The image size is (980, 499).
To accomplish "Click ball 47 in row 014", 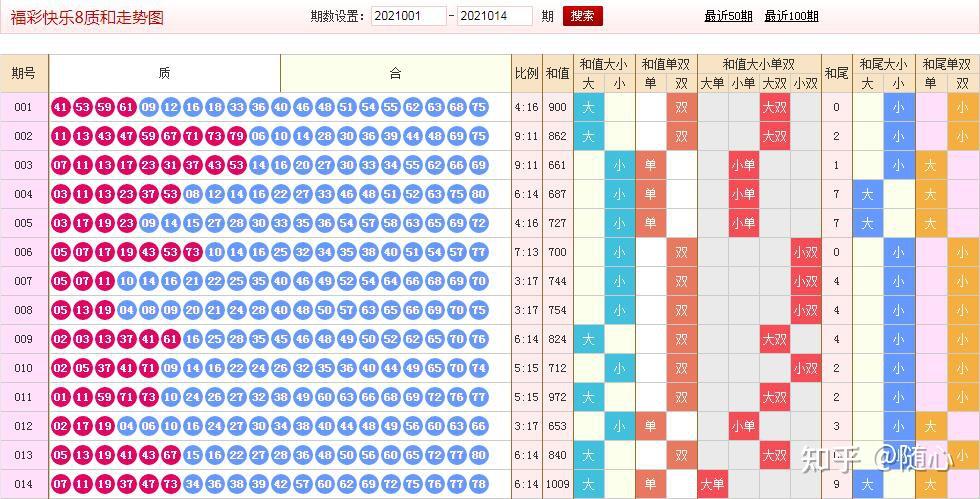I will coord(149,484).
